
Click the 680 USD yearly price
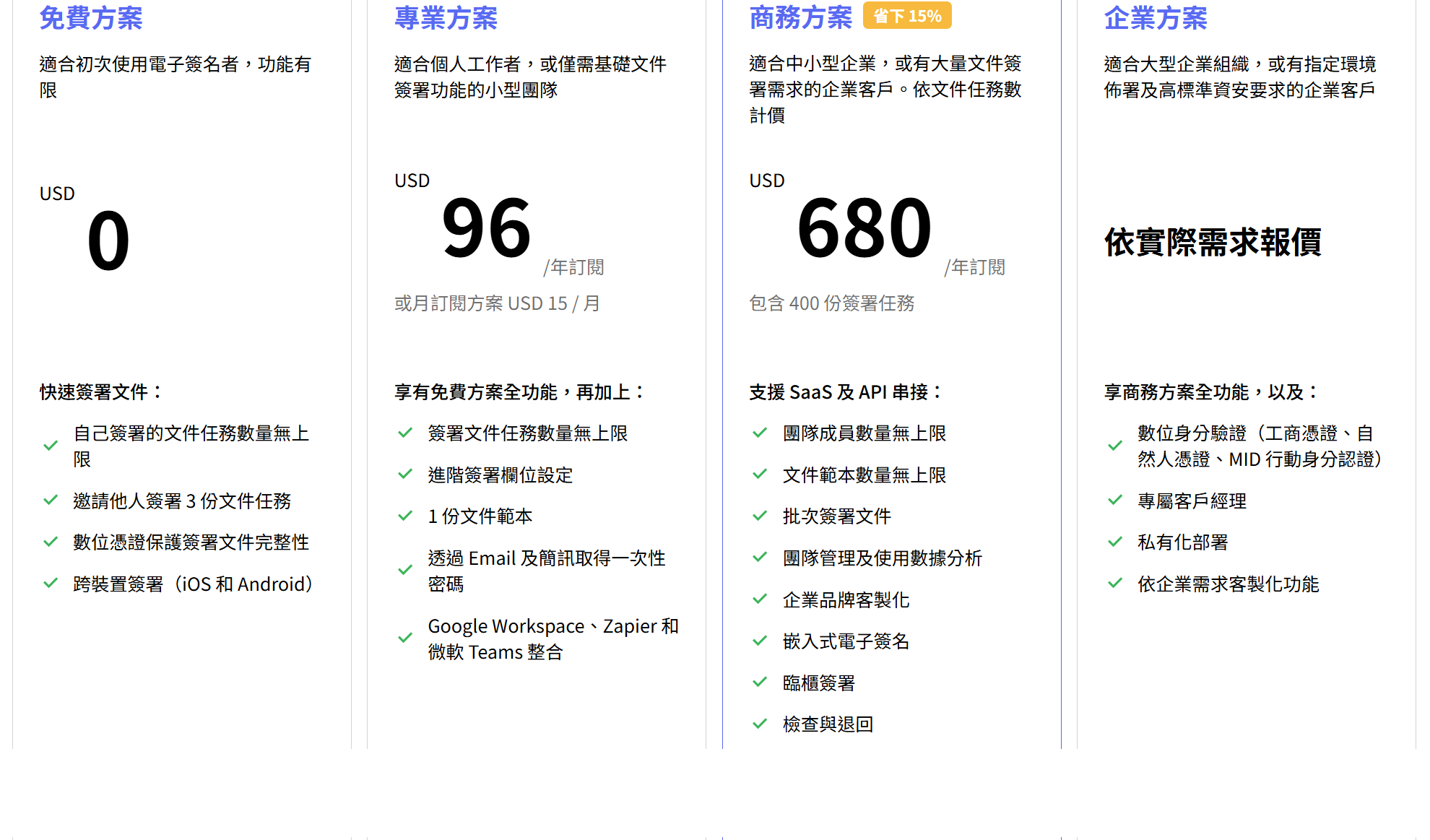tap(864, 228)
